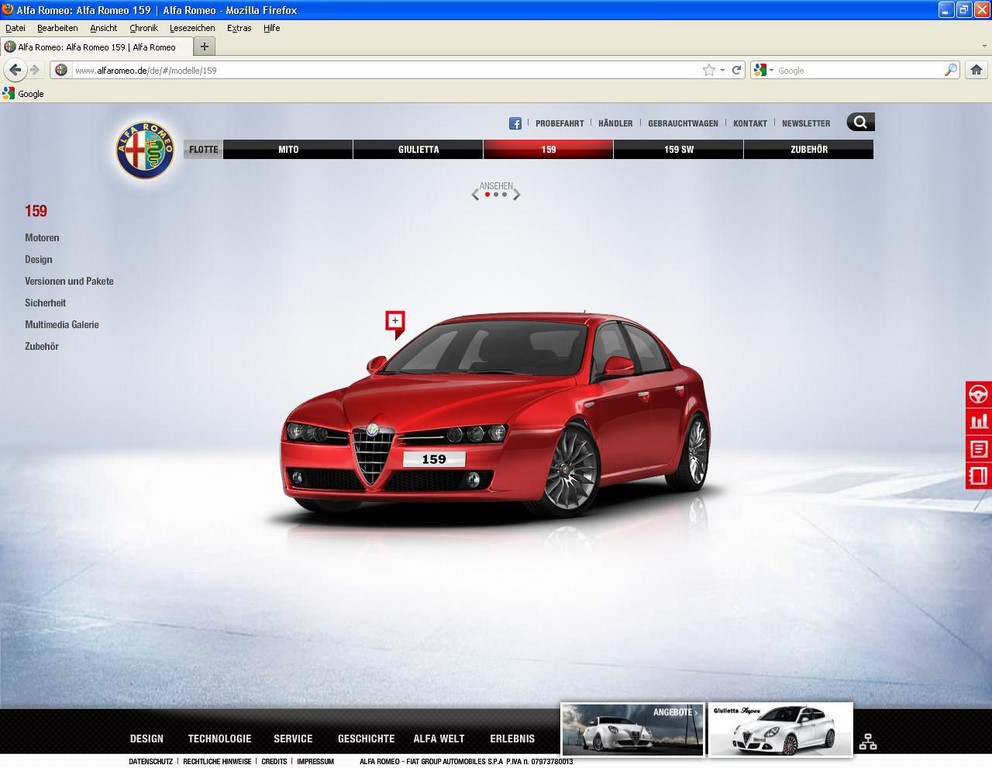This screenshot has width=992, height=768.
Task: Open Versionen und Pakete in sidebar
Action: pos(69,281)
